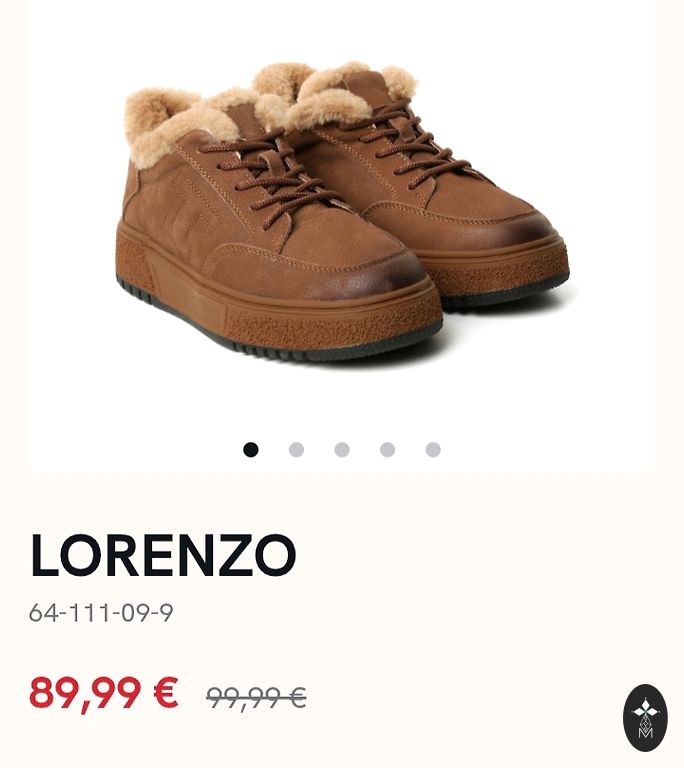
Task: Select the first black carousel dot
Action: (250, 450)
